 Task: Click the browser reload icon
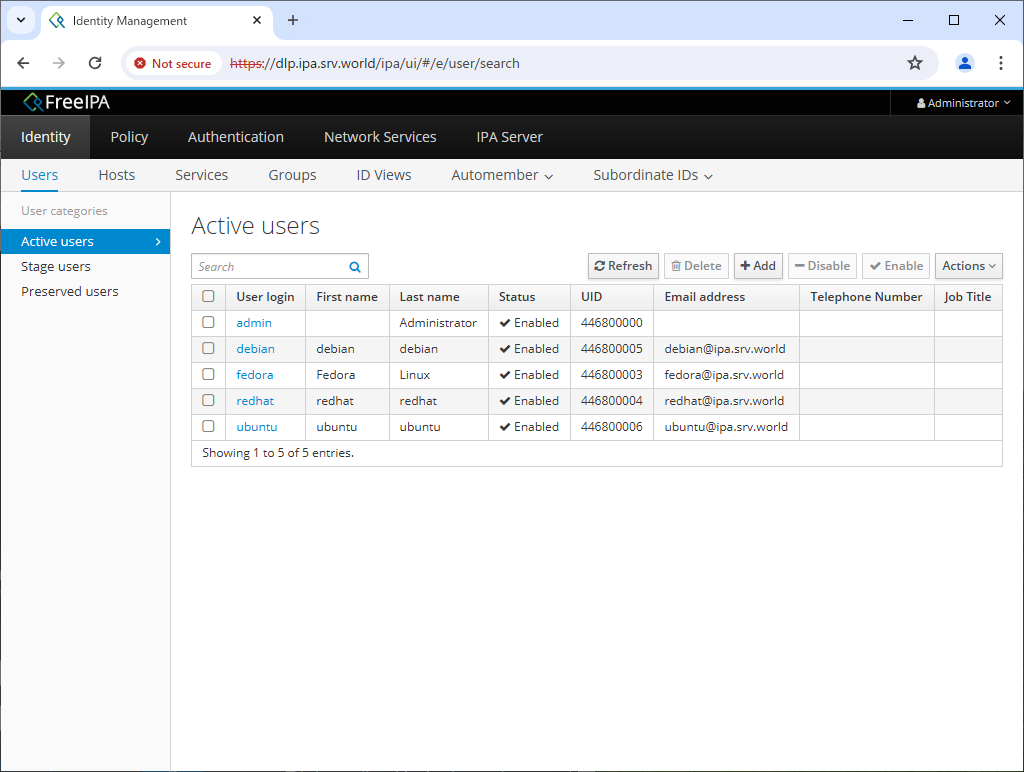(95, 62)
